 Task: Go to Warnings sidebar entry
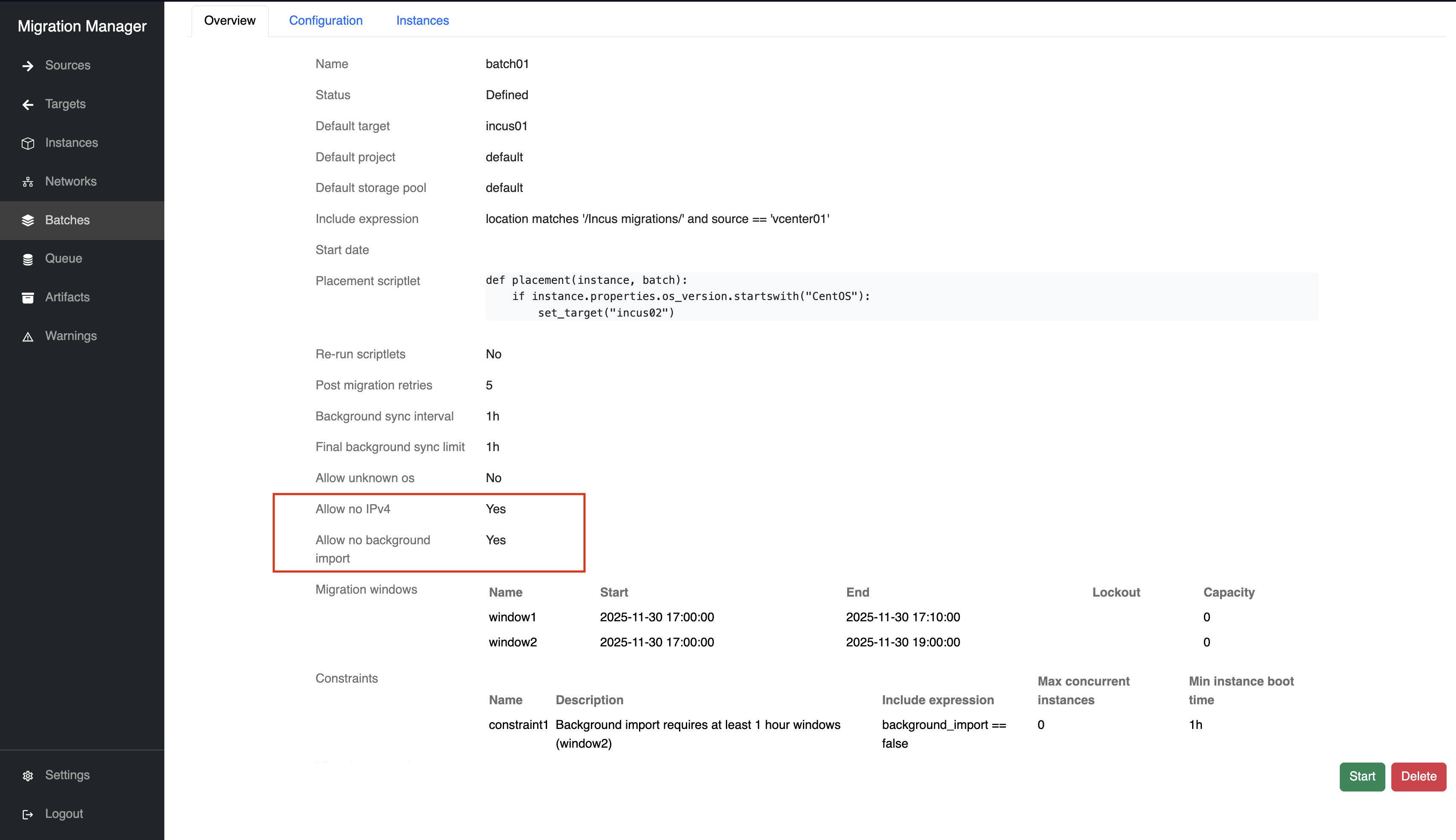tap(70, 336)
